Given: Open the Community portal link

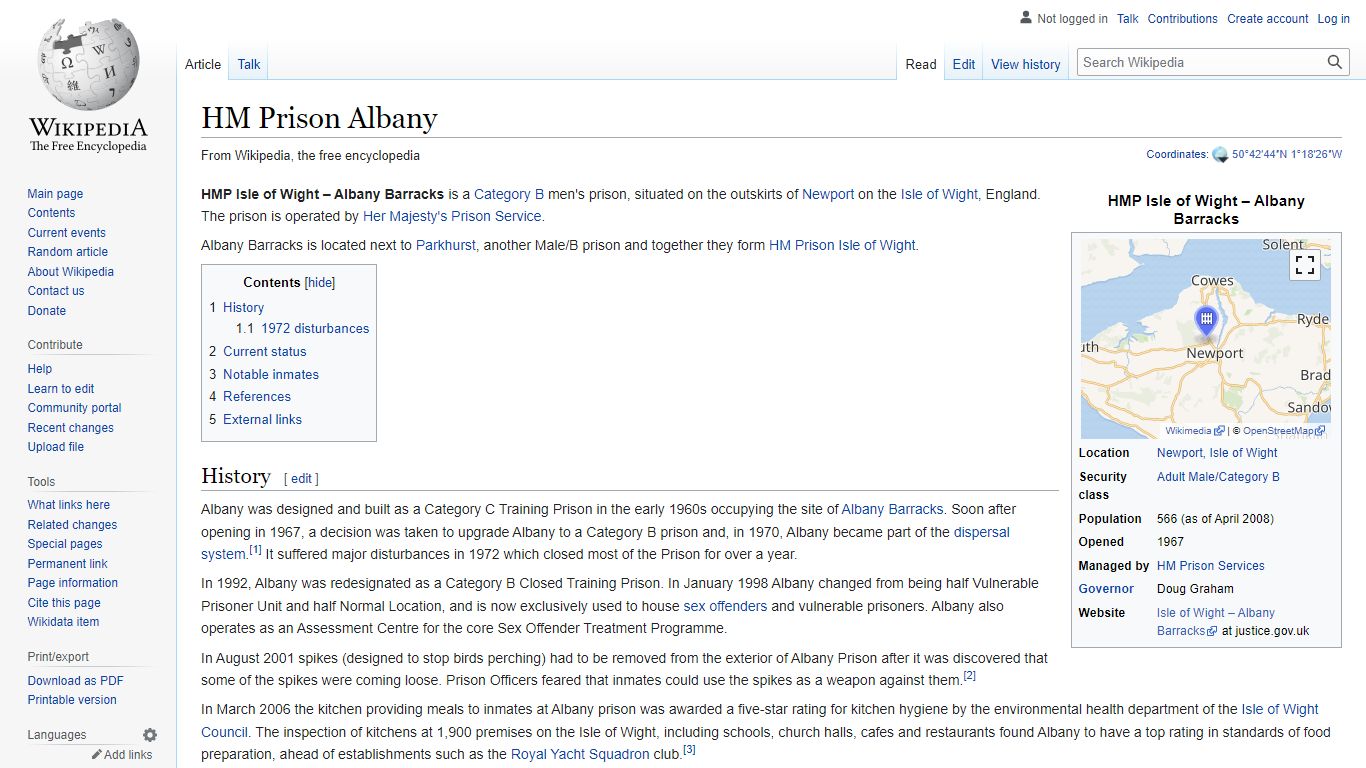Looking at the screenshot, I should tap(74, 408).
